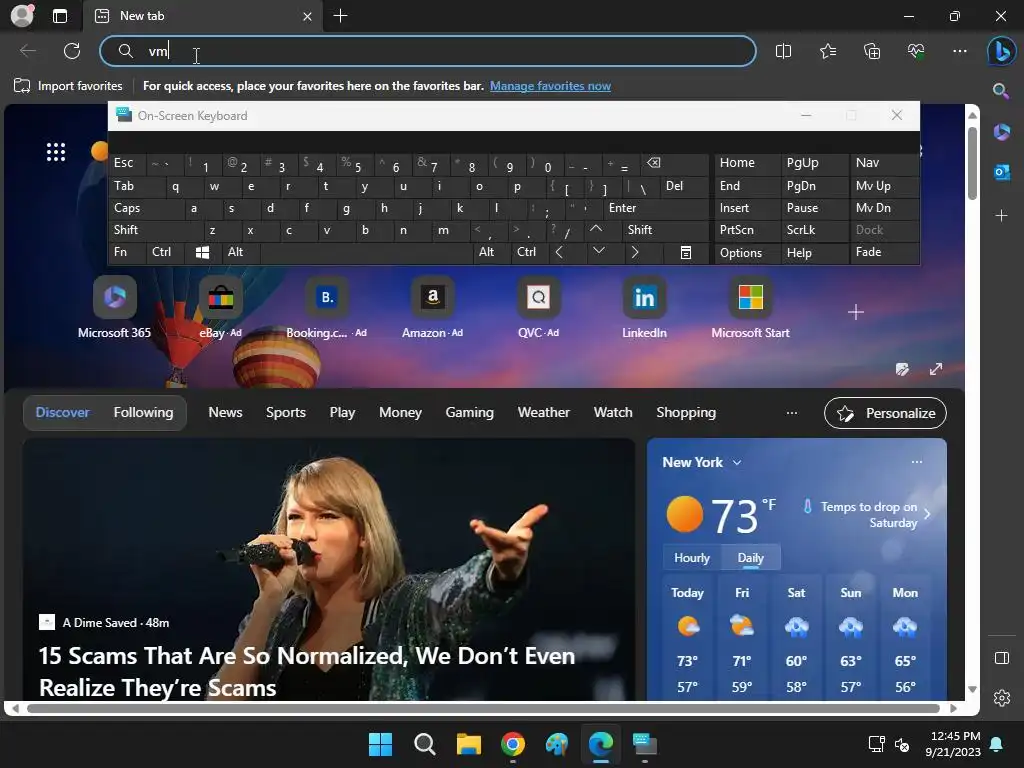Click the sidebar search icon
The width and height of the screenshot is (1024, 768).
click(x=1000, y=91)
